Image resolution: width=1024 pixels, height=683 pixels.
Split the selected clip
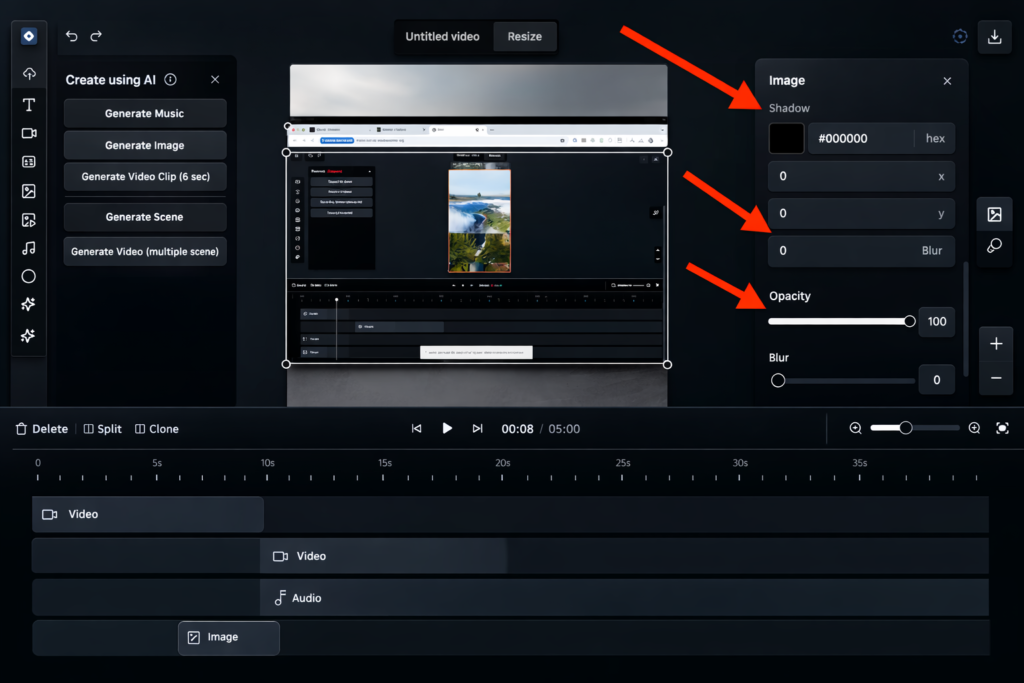(x=102, y=429)
